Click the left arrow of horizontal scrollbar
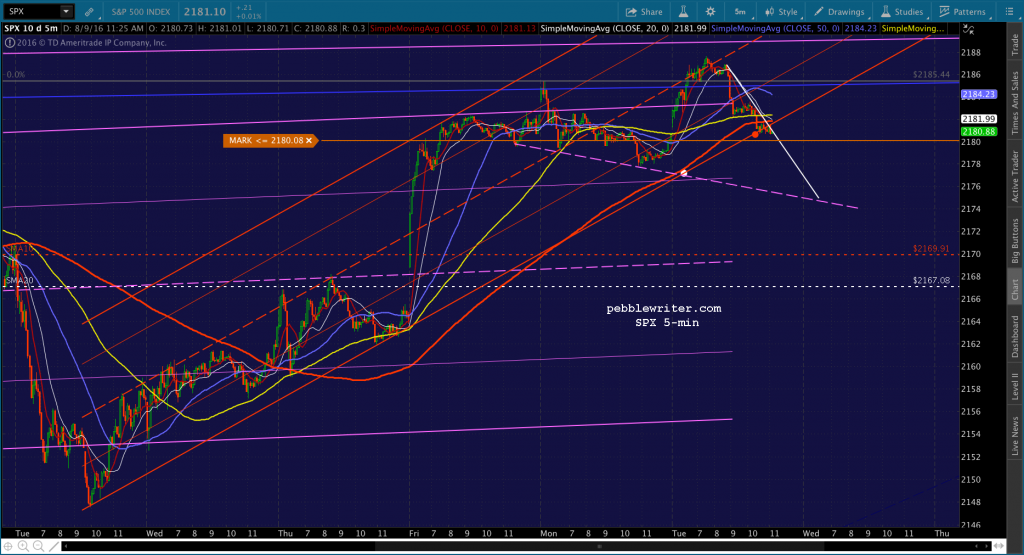 click(x=67, y=547)
